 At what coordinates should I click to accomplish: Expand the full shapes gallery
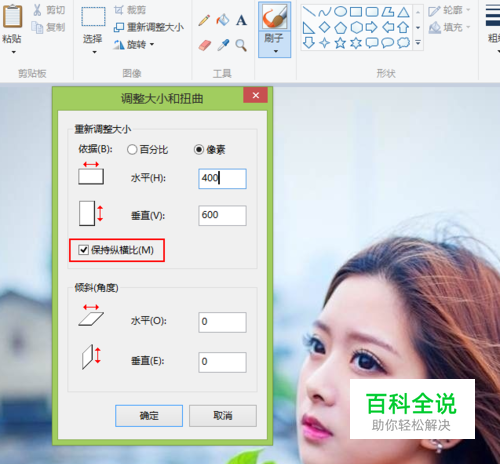point(418,43)
